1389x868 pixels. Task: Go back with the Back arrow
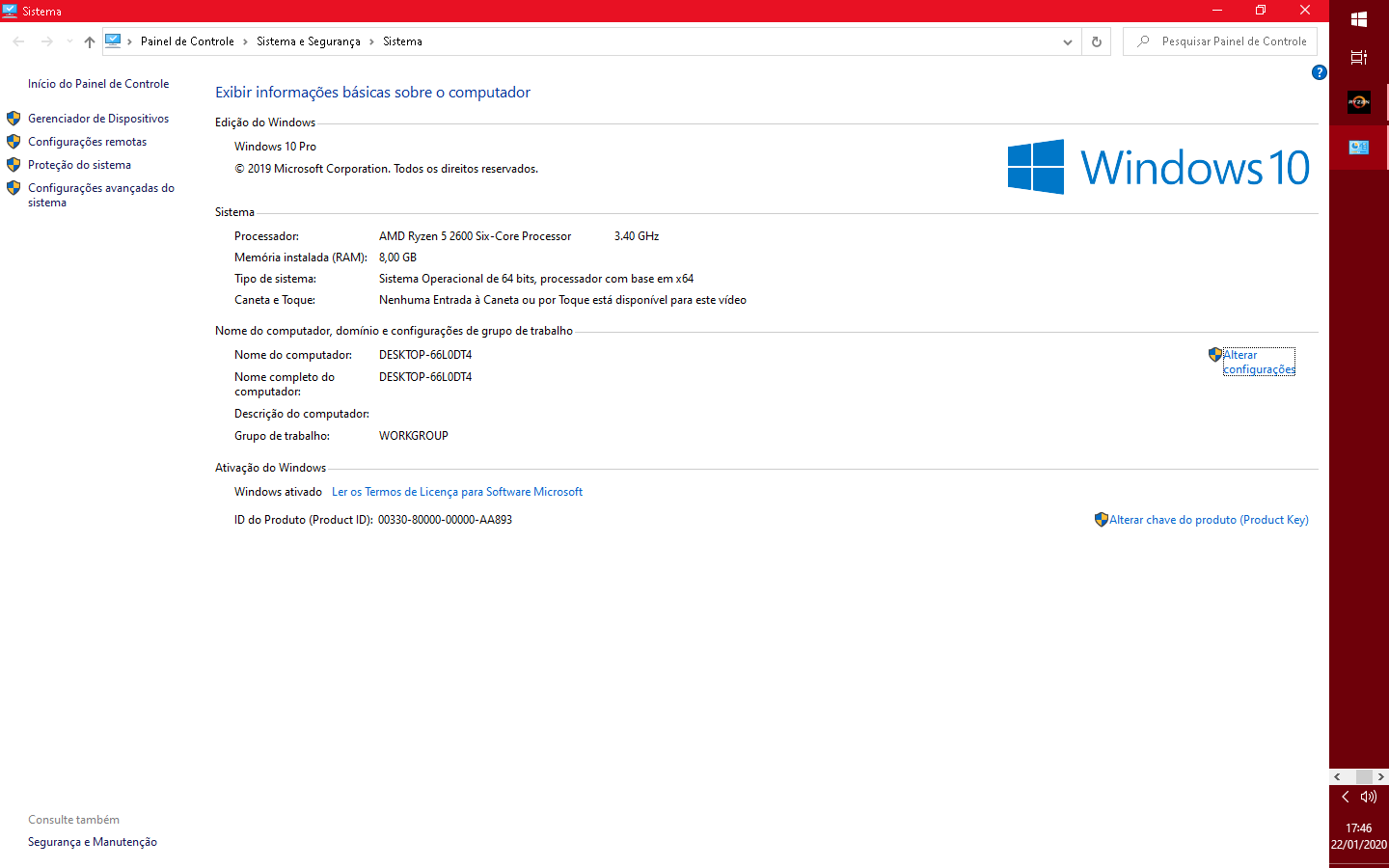pos(18,41)
